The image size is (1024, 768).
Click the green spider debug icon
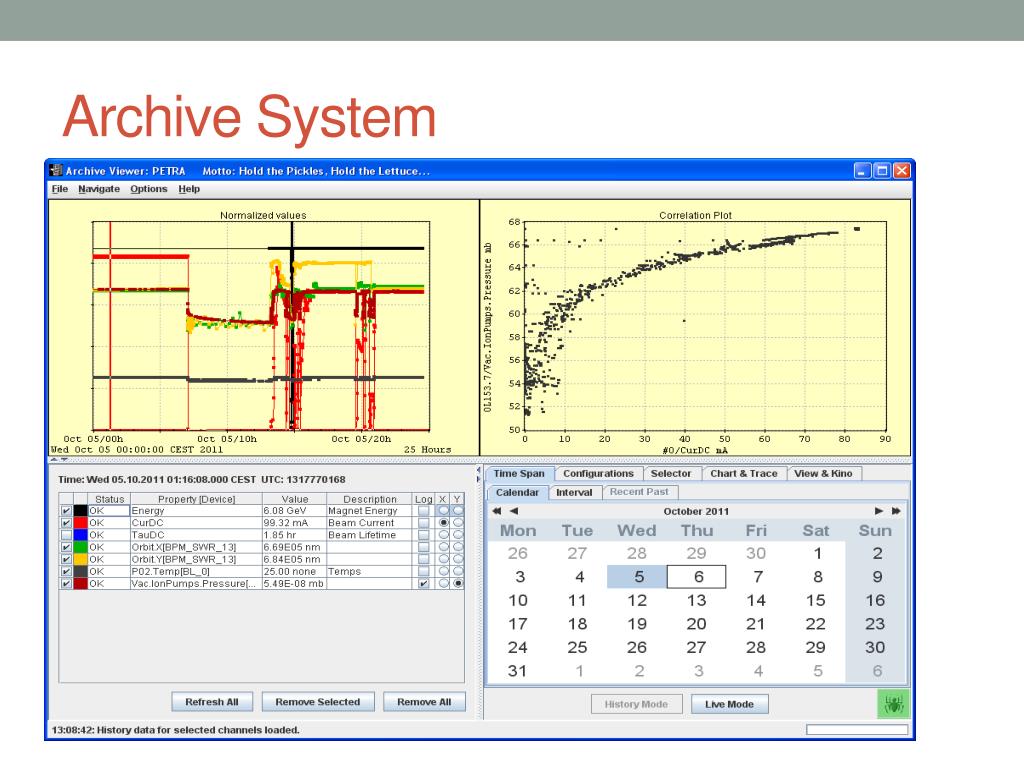[893, 704]
